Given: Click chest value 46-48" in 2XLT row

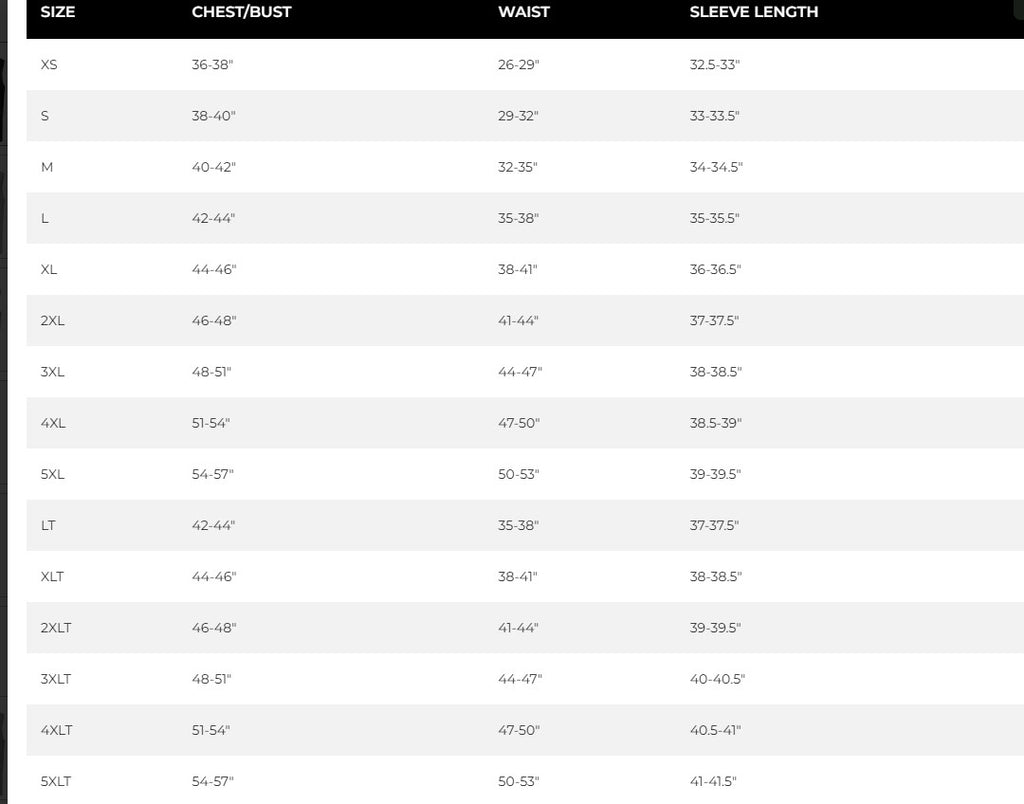Looking at the screenshot, I should [214, 628].
